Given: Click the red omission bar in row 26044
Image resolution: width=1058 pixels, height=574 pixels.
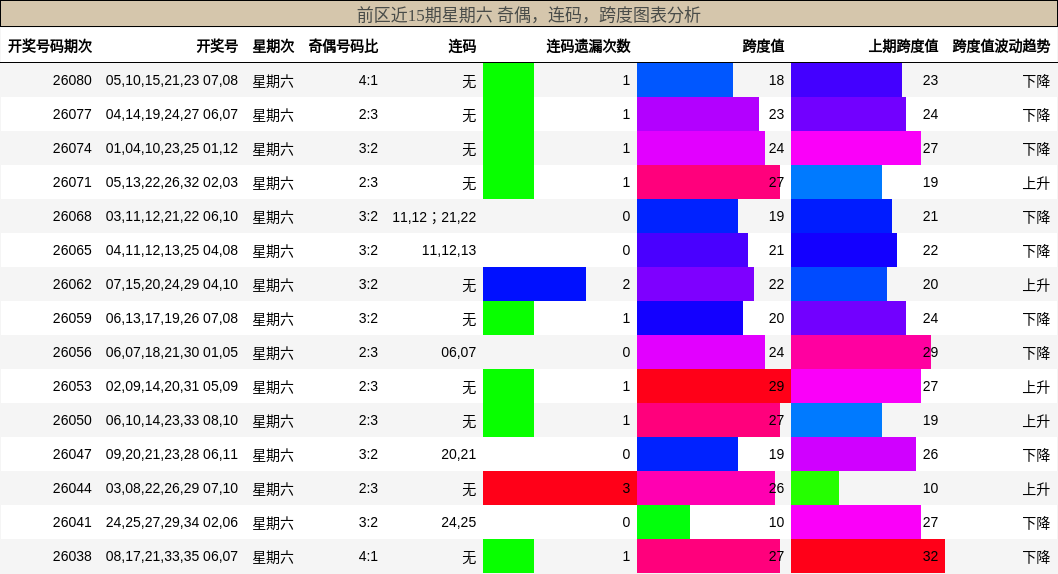Looking at the screenshot, I should (x=559, y=488).
